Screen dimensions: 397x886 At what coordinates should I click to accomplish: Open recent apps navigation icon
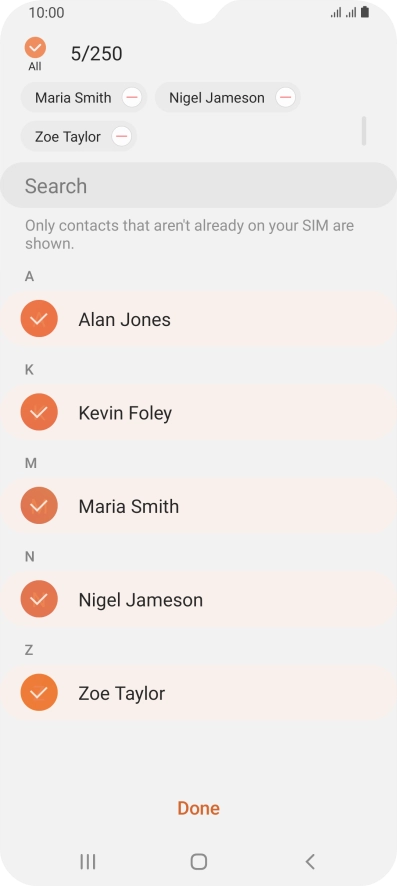pyautogui.click(x=88, y=861)
